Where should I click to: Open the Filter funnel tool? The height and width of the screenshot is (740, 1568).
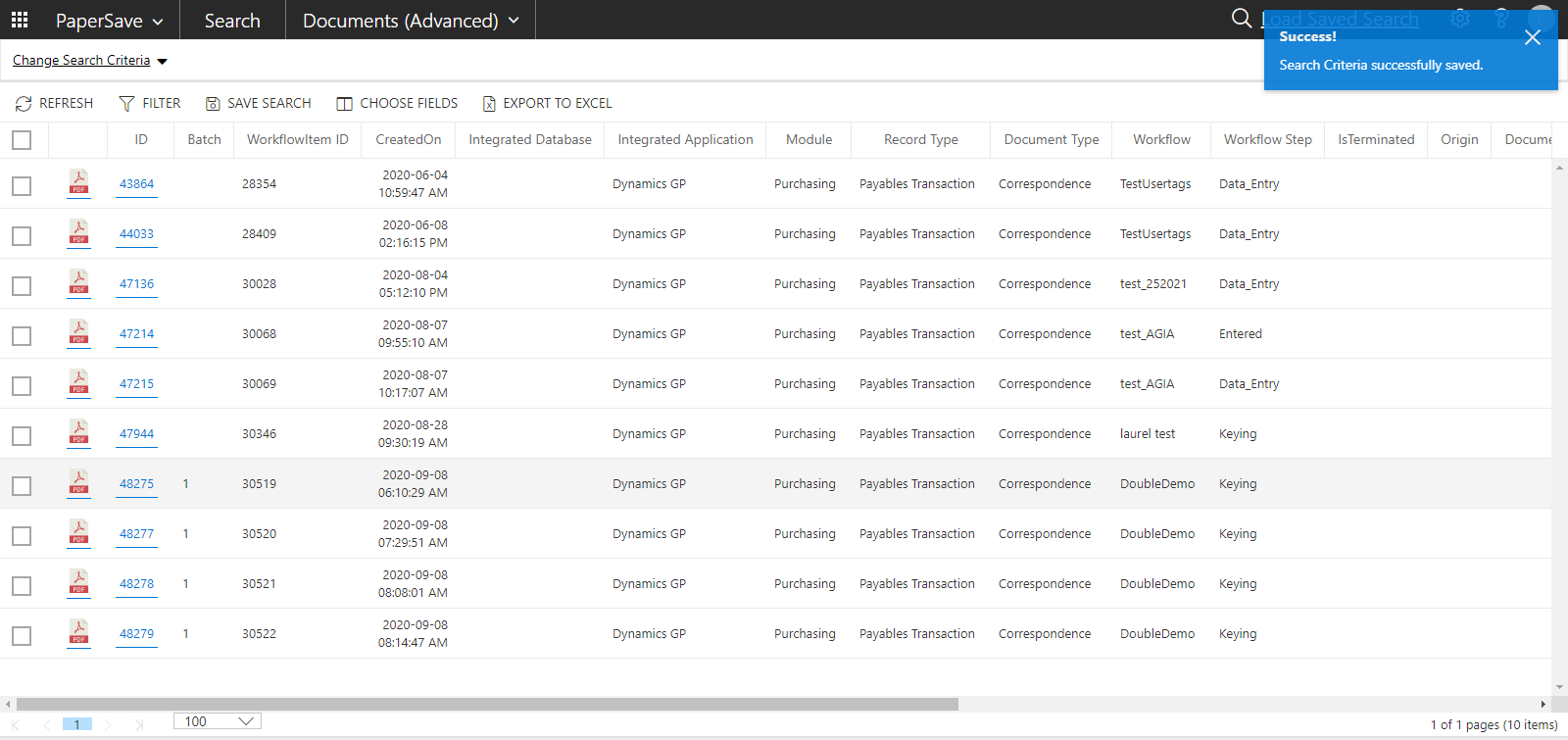126,104
